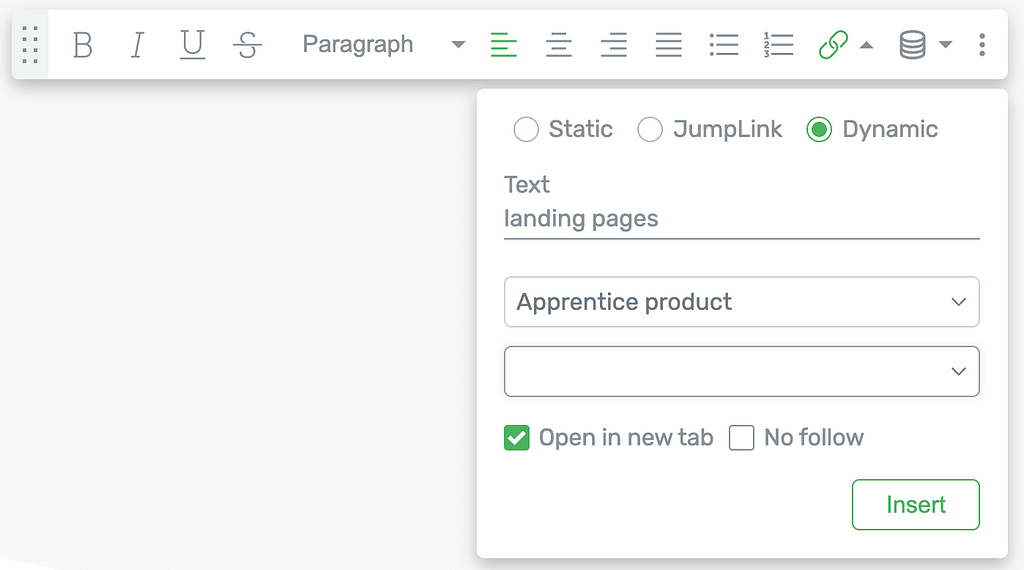Image resolution: width=1024 pixels, height=570 pixels.
Task: Expand the Apprentice product dropdown
Action: click(741, 302)
